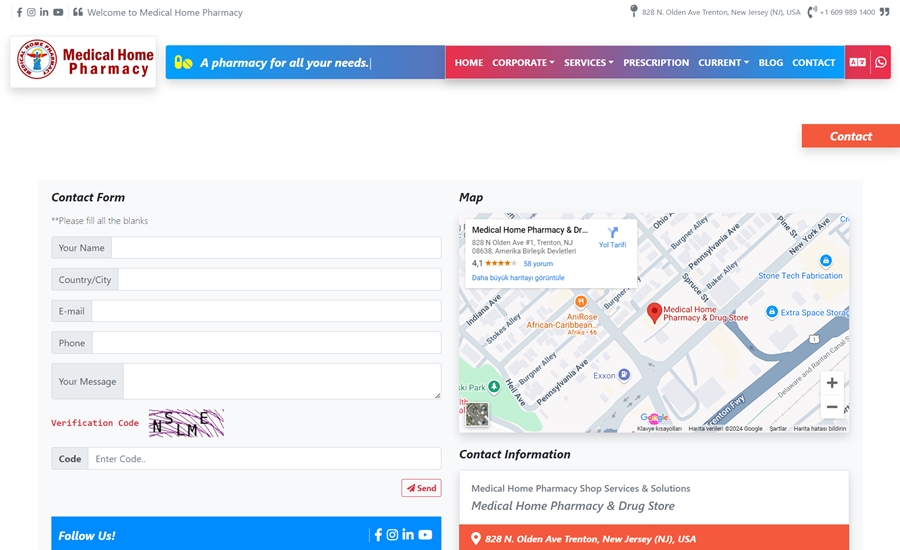Zoom in the map with plus button

(x=832, y=383)
